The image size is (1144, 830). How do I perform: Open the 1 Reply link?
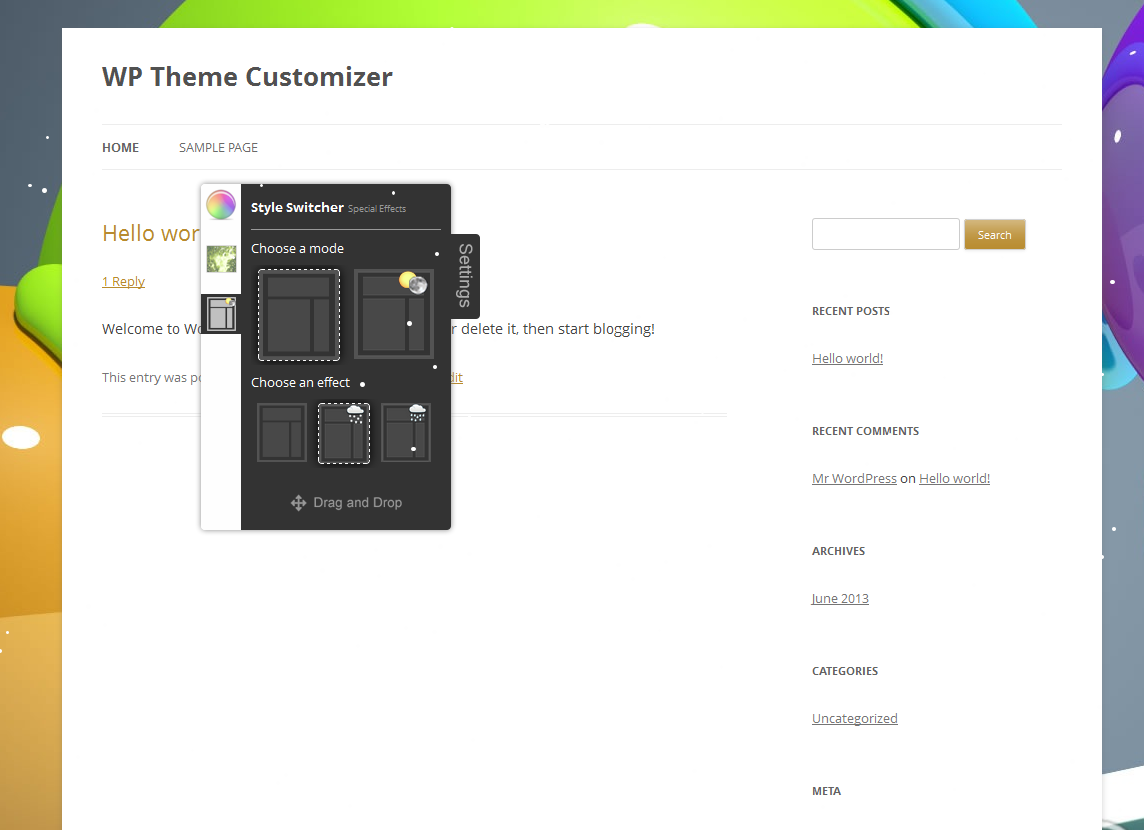[123, 282]
